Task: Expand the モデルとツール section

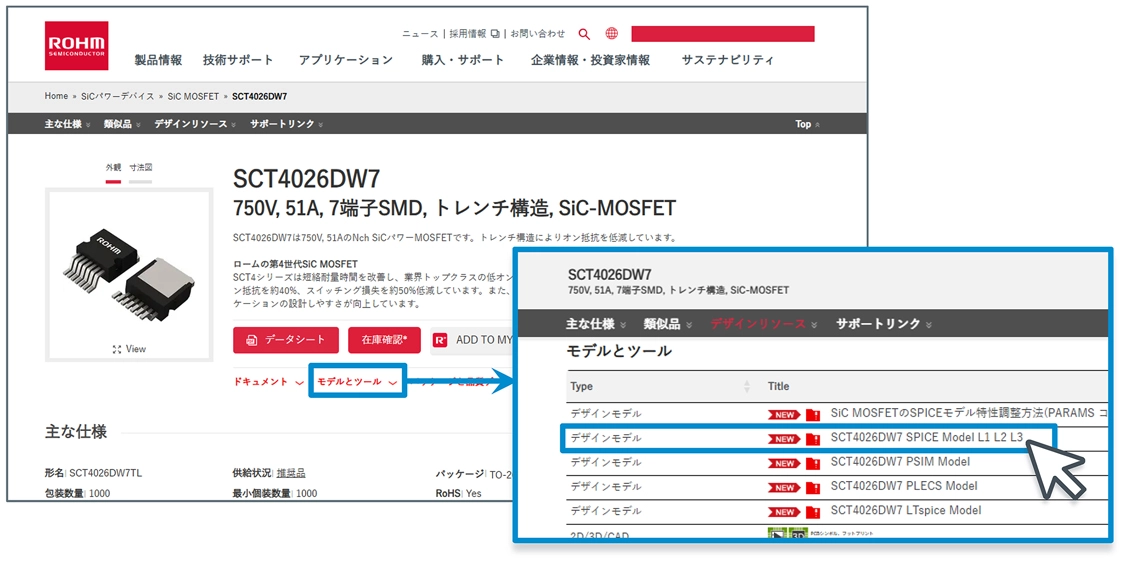Action: 356,382
